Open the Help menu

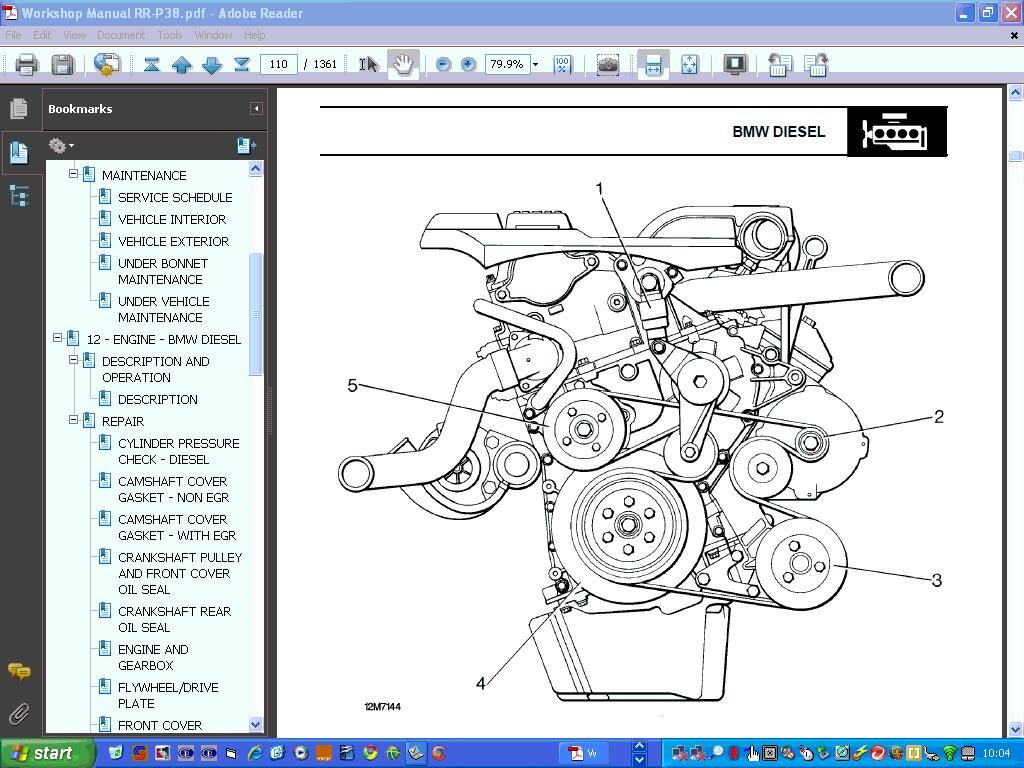(255, 35)
